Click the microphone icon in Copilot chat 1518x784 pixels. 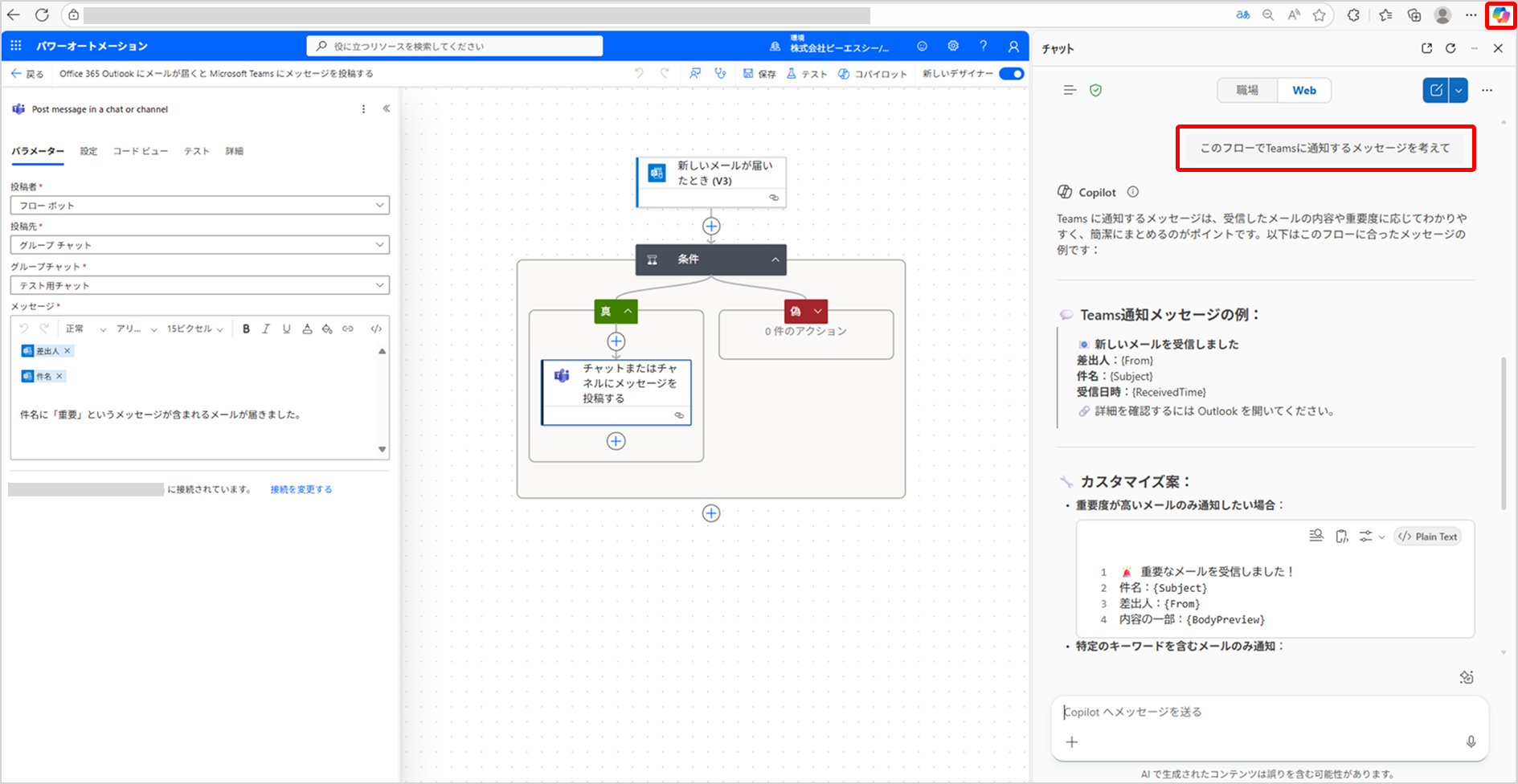(x=1471, y=741)
